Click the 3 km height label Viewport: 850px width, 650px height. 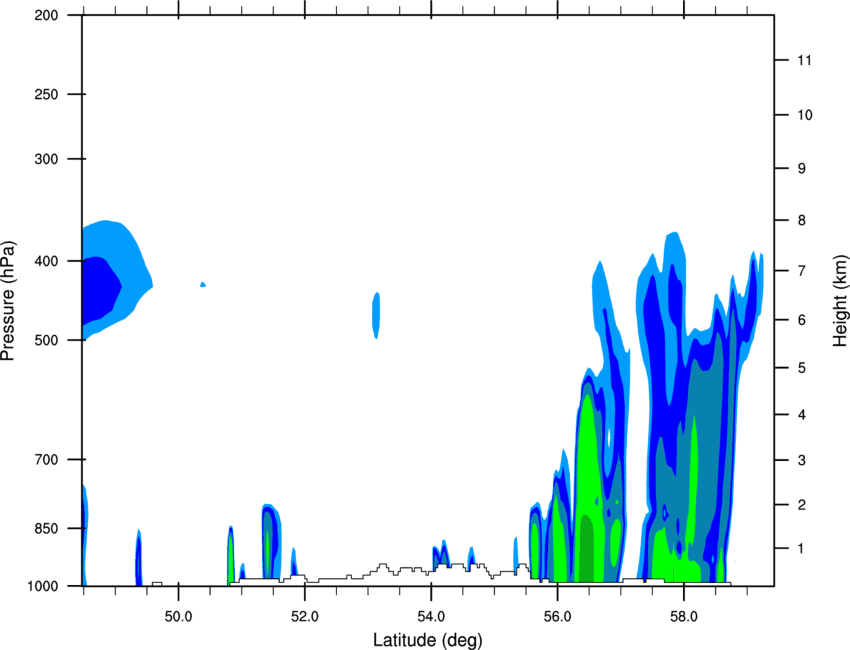pyautogui.click(x=802, y=460)
